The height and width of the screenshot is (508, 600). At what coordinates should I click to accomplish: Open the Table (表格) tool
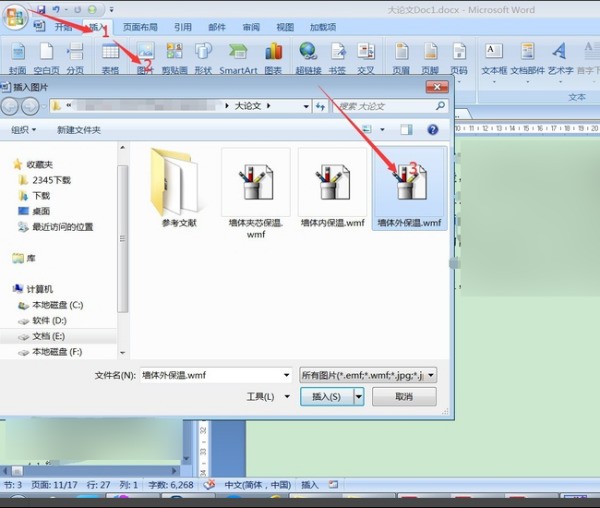pos(110,59)
